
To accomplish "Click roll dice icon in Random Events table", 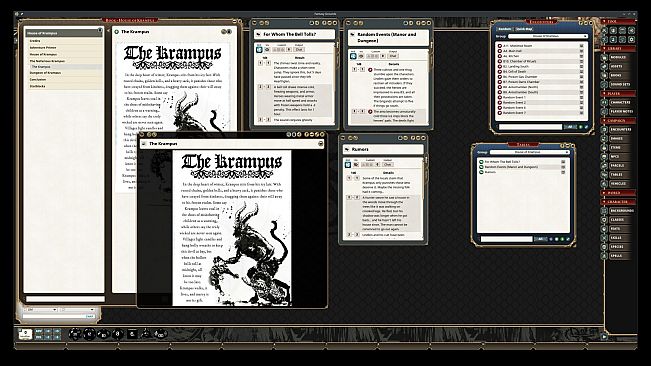I will pyautogui.click(x=353, y=56).
